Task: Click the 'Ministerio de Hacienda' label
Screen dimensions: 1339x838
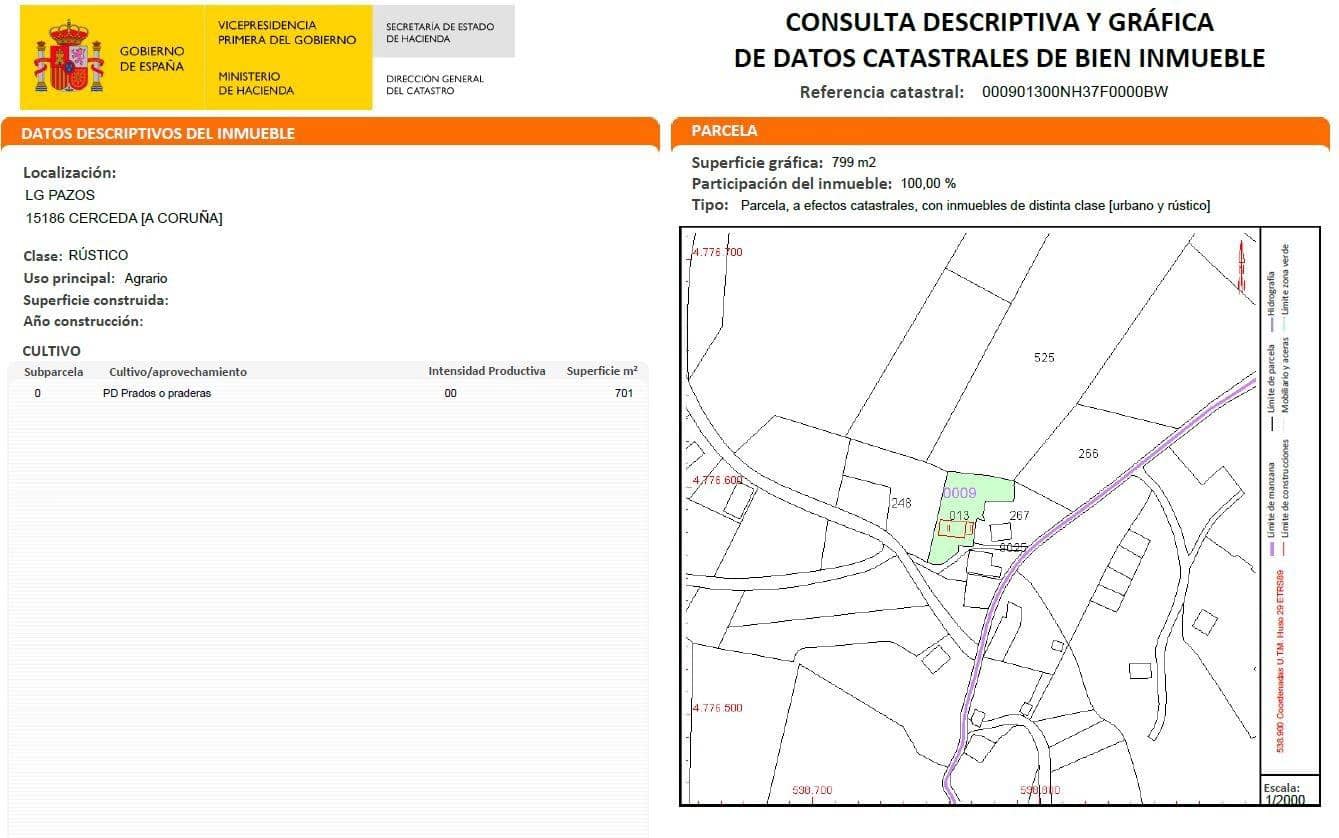Action: (x=256, y=83)
